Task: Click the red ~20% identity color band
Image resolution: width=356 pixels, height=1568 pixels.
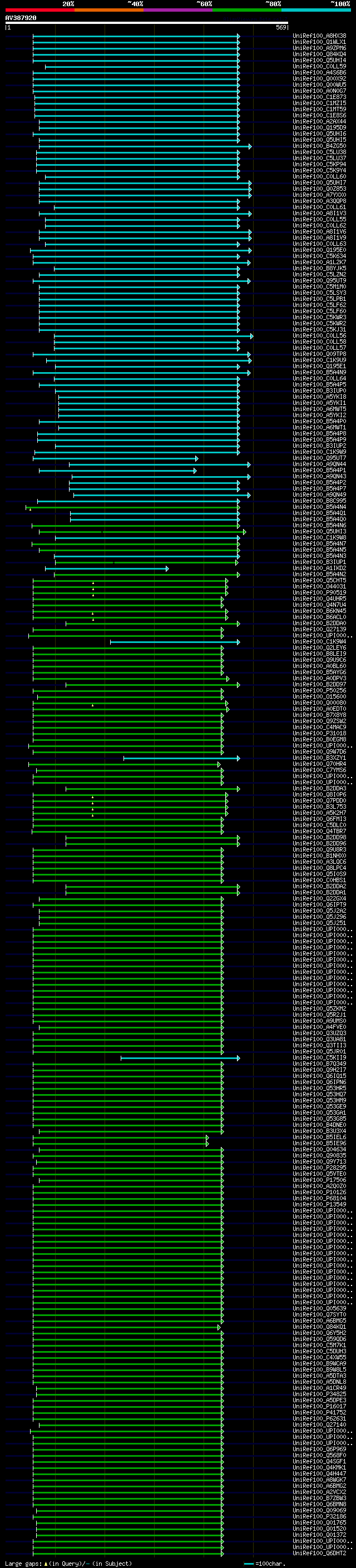Action: click(x=40, y=10)
